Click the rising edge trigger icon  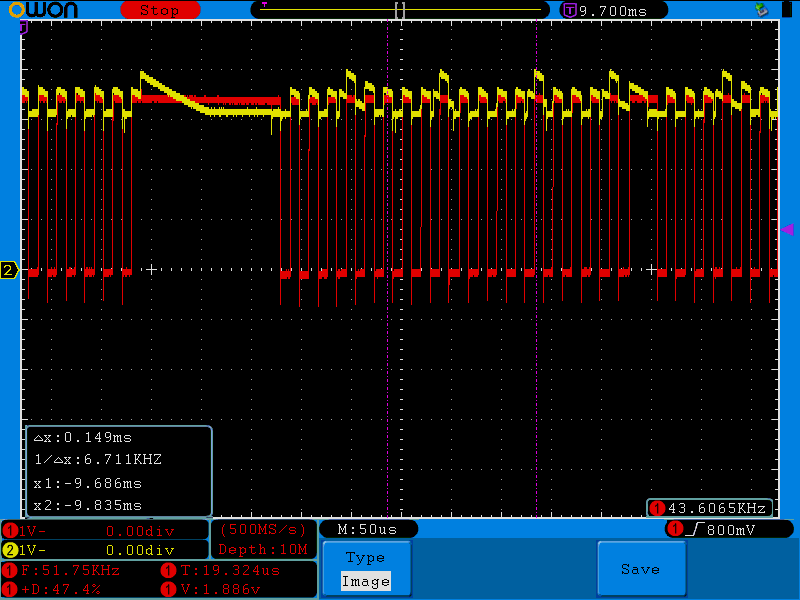point(695,530)
